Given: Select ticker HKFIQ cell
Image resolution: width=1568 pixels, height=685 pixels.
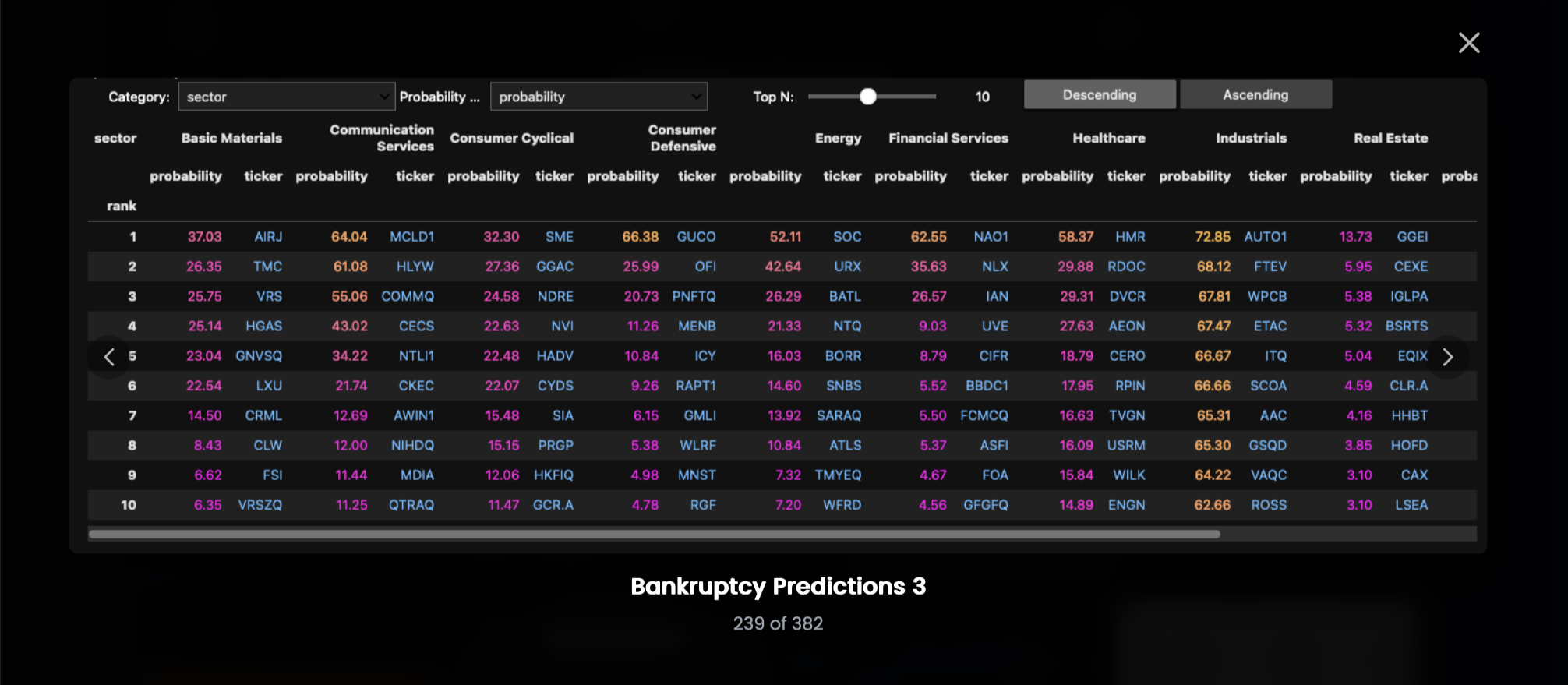Looking at the screenshot, I should click(553, 475).
